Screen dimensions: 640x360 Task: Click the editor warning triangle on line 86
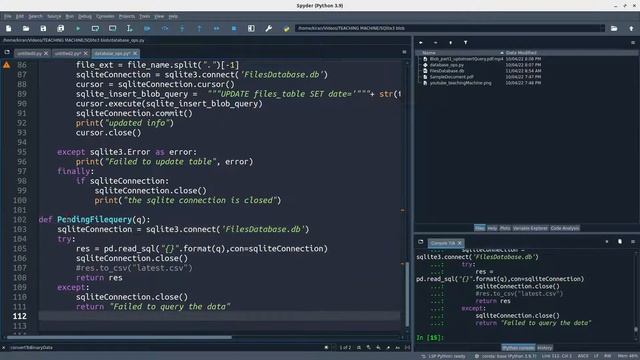(7, 65)
